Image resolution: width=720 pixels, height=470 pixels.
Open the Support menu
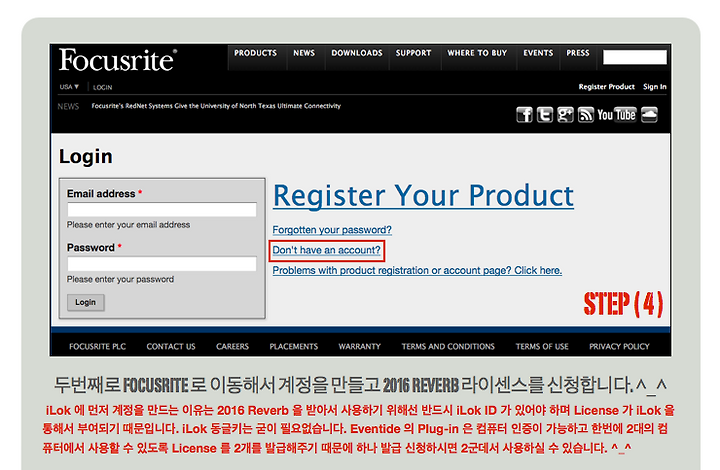point(413,53)
